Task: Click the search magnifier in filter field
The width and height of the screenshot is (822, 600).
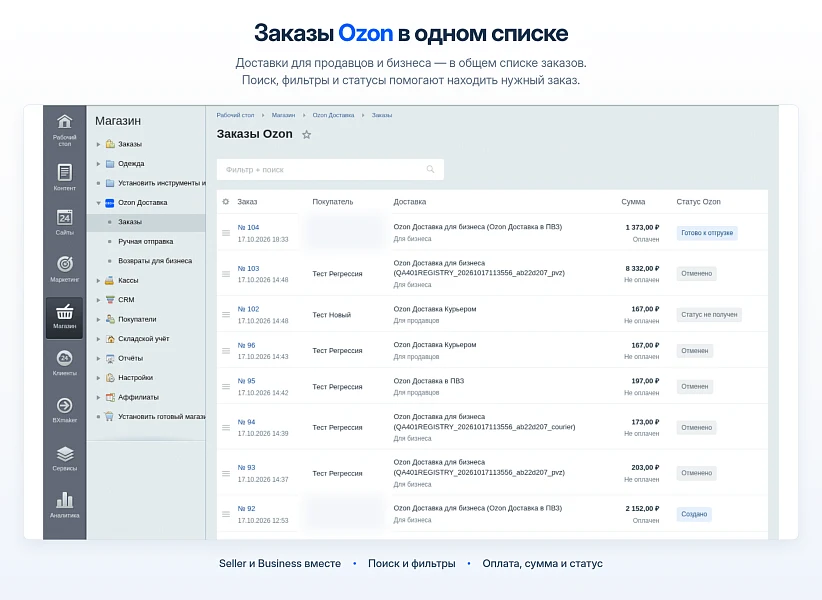Action: coord(430,169)
